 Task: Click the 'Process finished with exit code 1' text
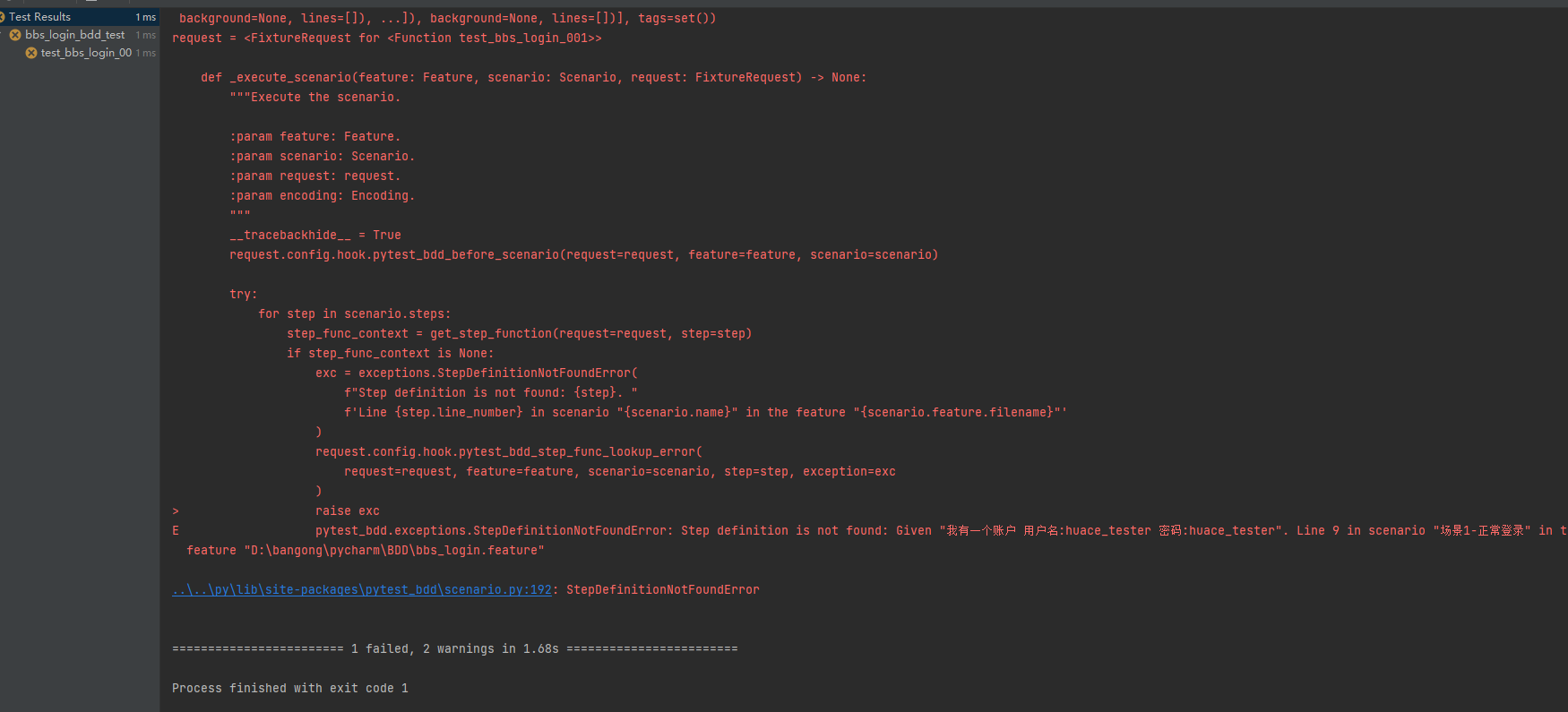click(290, 688)
